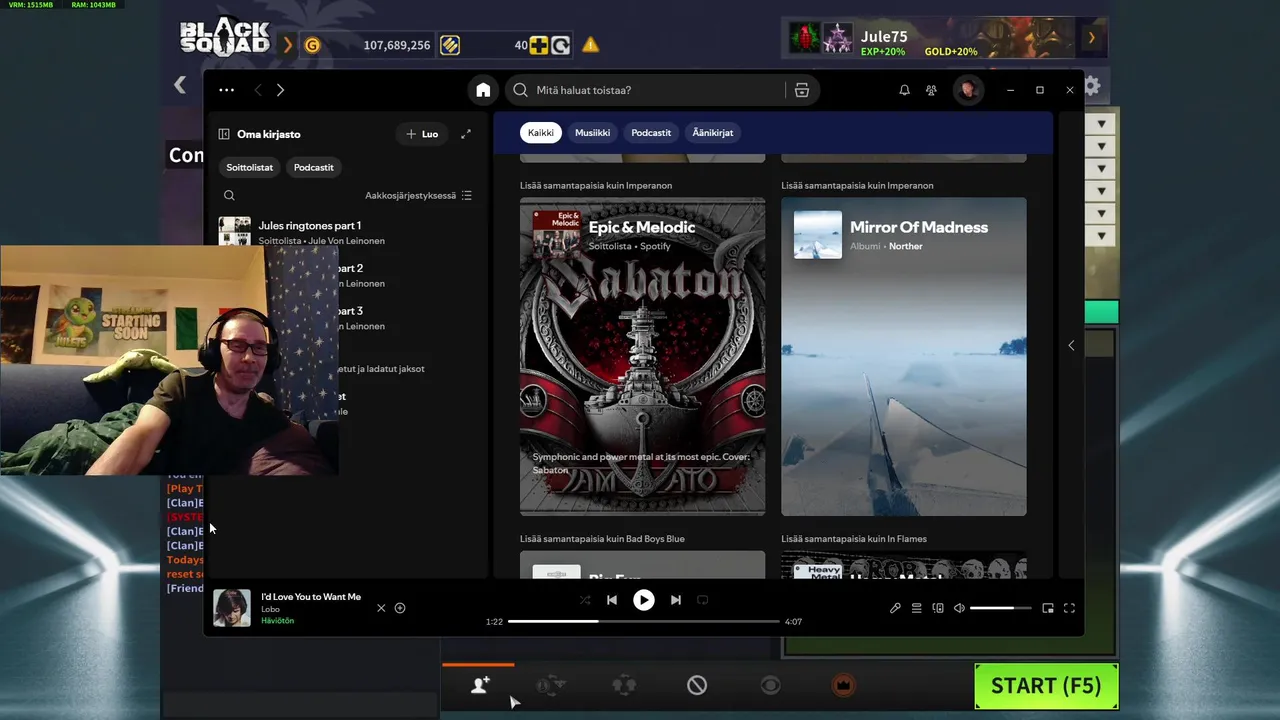Open Spotify's three-dot menu
The image size is (1280, 720).
pos(227,90)
